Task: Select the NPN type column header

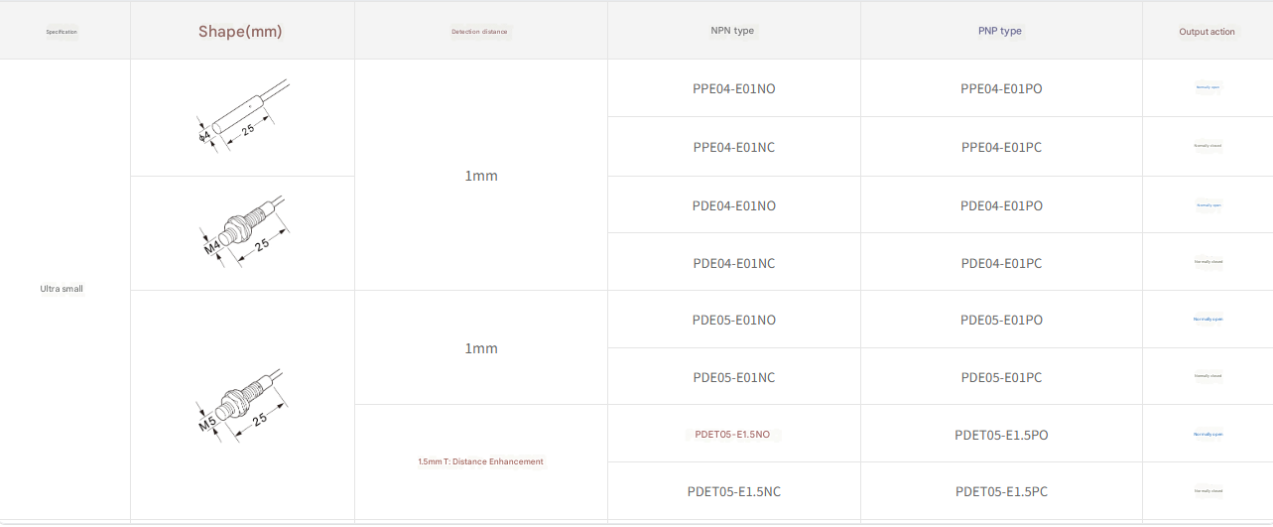Action: 732,31
